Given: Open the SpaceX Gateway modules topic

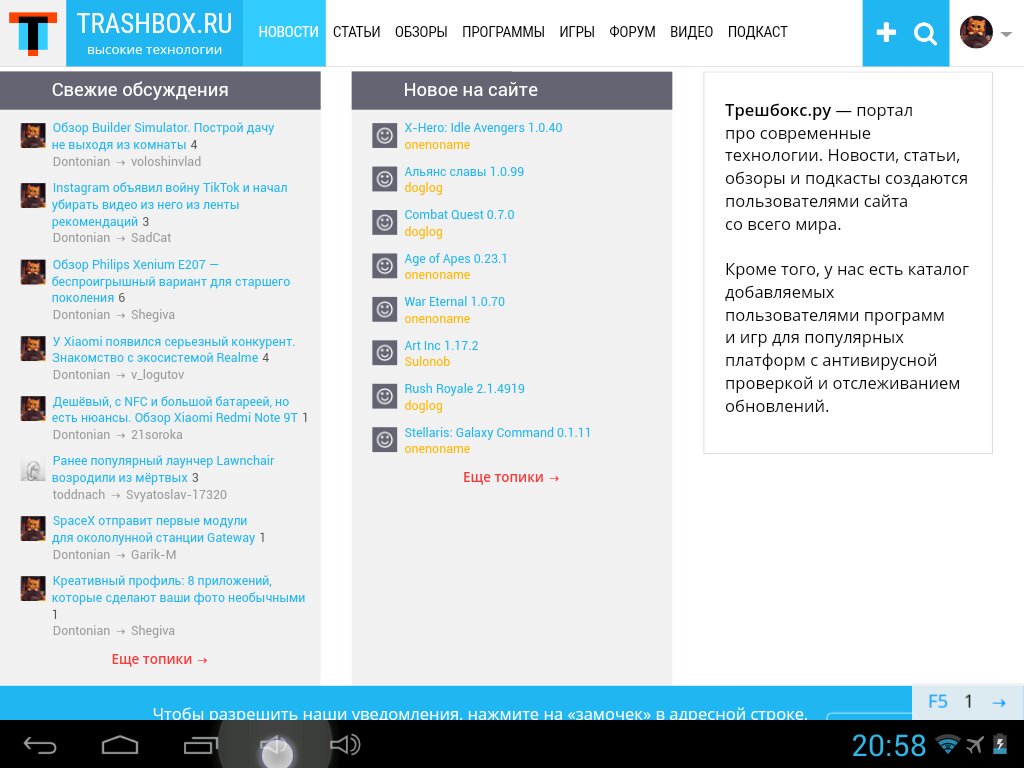Looking at the screenshot, I should (153, 529).
